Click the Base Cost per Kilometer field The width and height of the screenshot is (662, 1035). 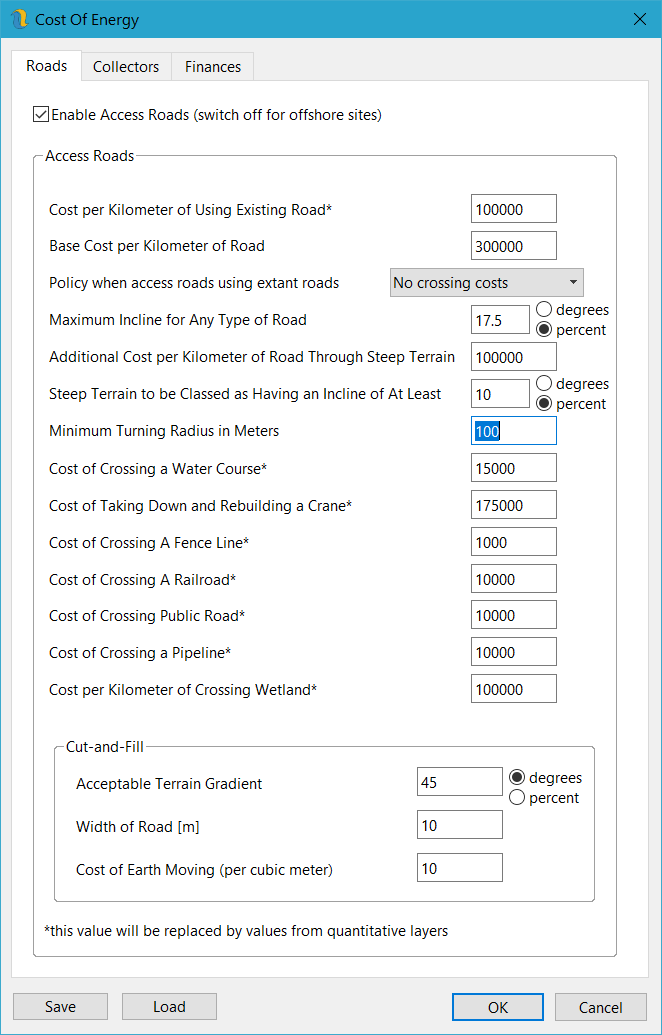513,246
